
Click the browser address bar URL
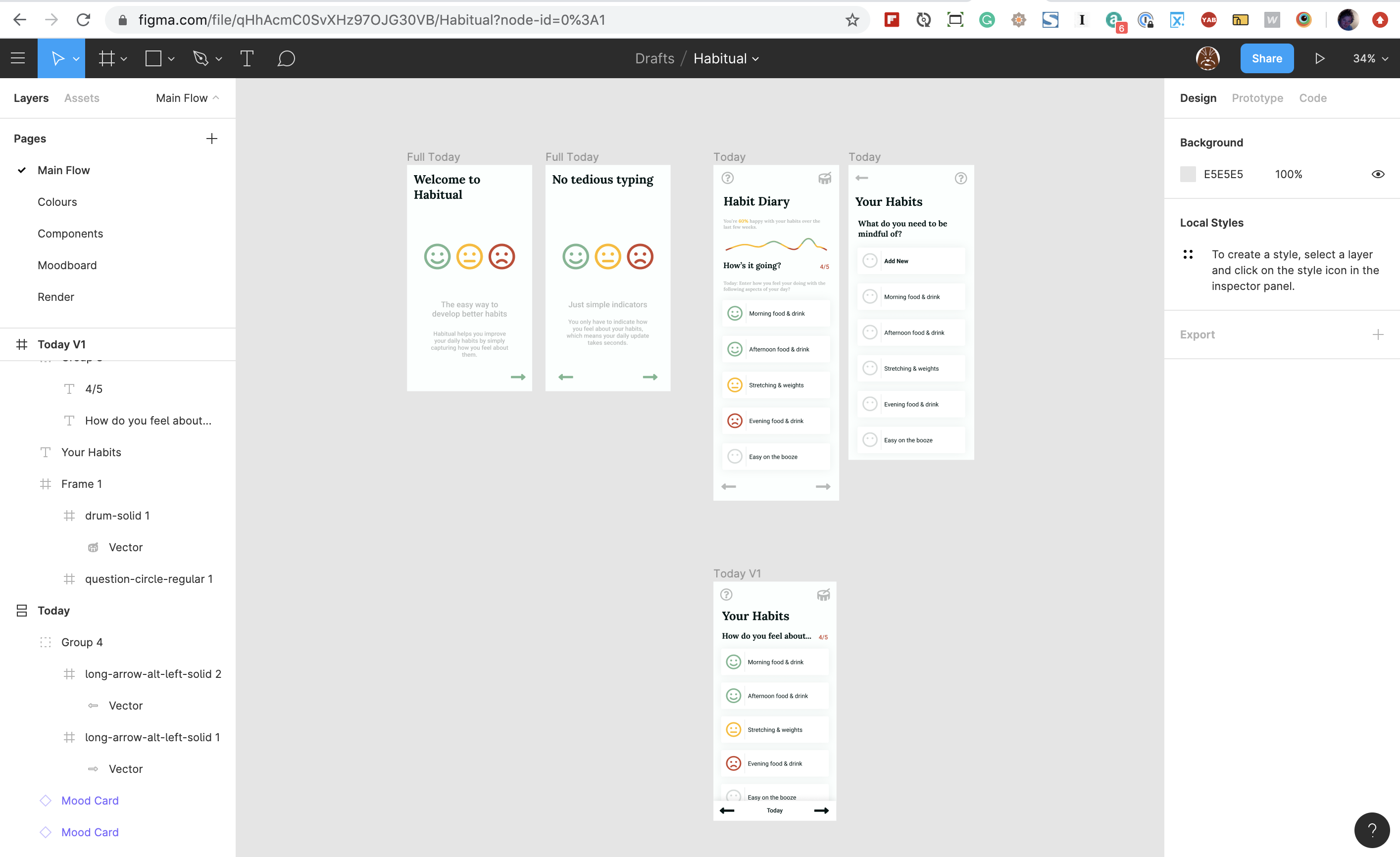[x=372, y=20]
